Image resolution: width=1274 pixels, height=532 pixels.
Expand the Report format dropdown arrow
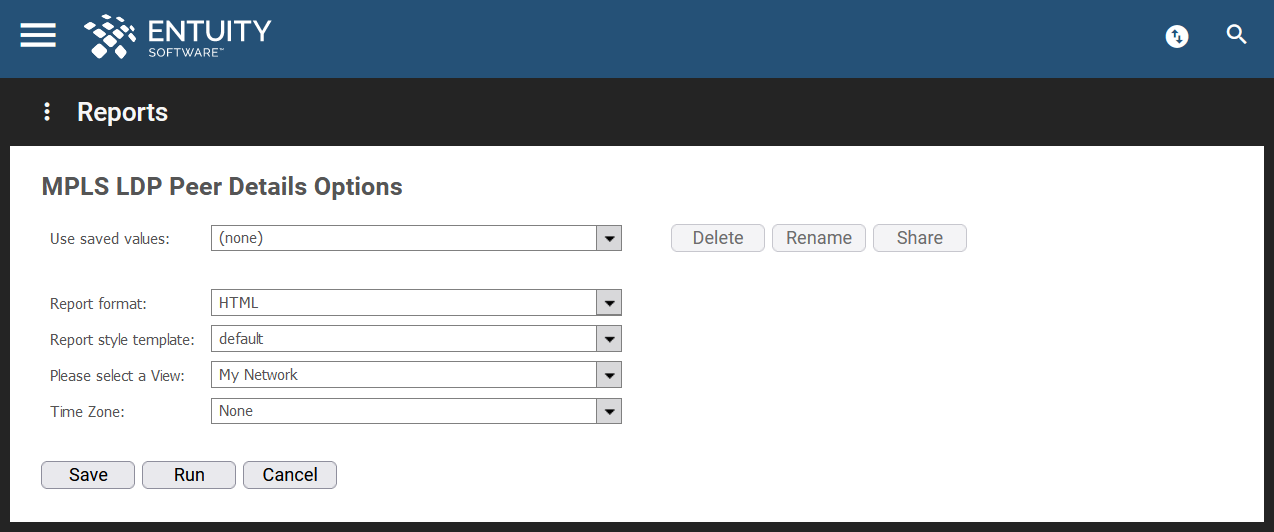(609, 303)
